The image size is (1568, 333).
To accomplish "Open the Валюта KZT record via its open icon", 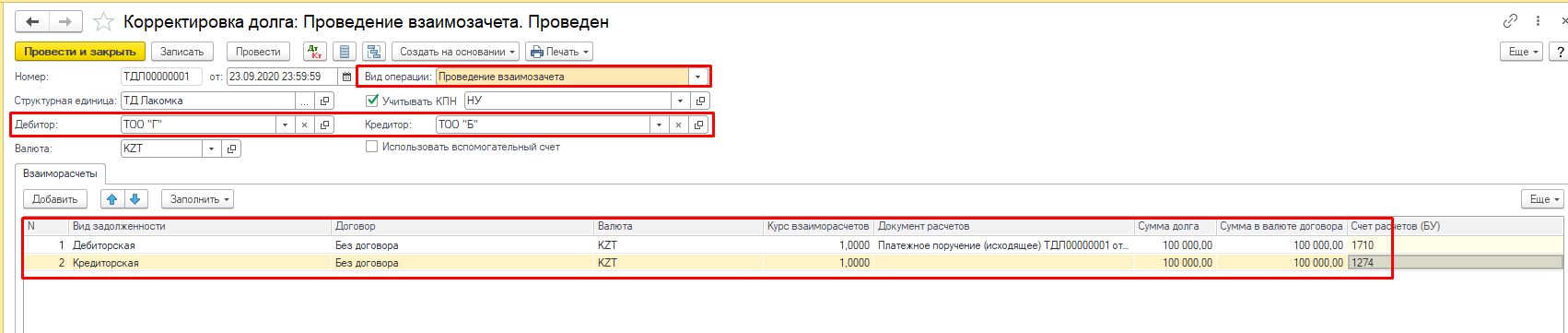I will coord(232,149).
